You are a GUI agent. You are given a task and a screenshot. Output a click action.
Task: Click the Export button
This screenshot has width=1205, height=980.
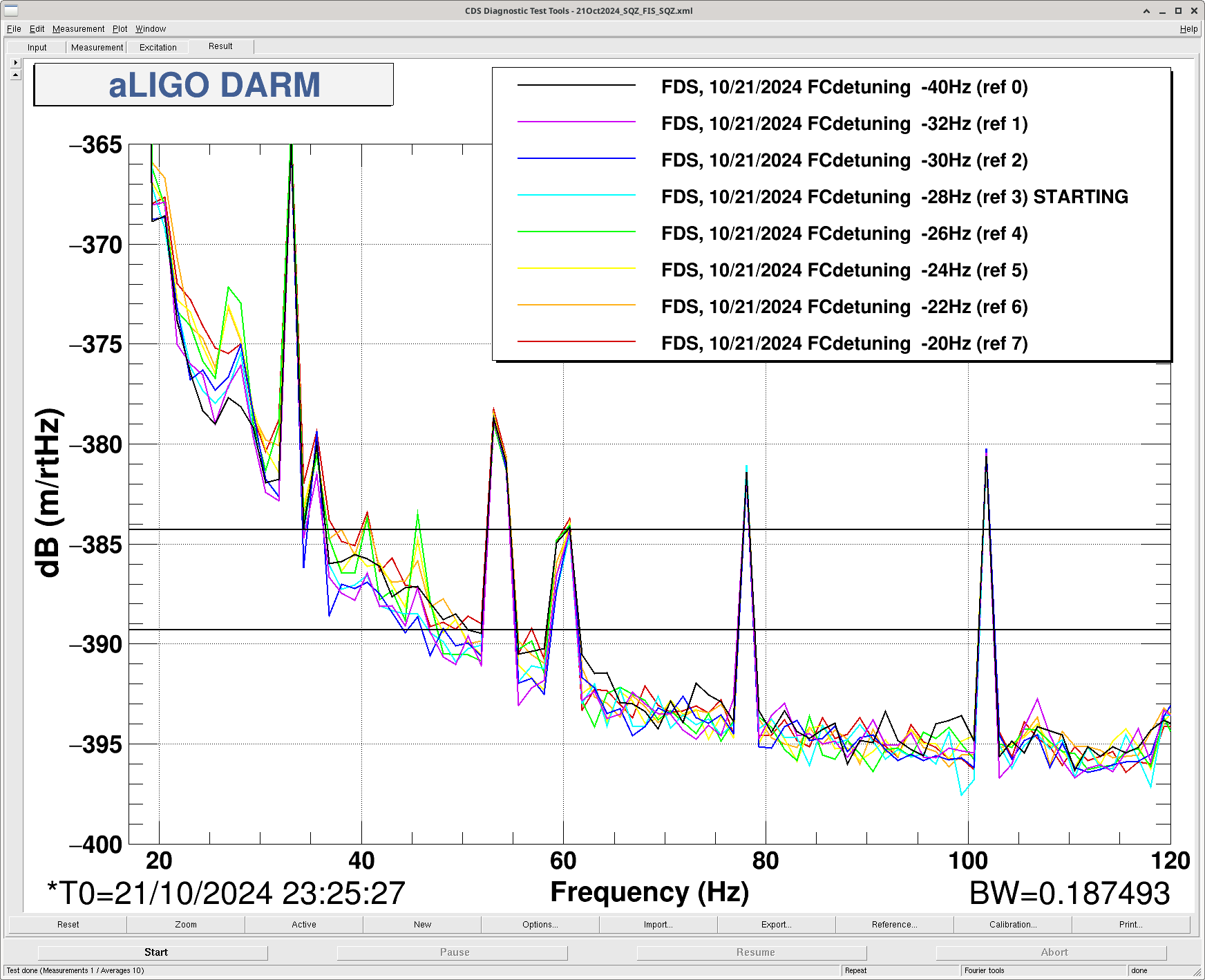[x=777, y=925]
